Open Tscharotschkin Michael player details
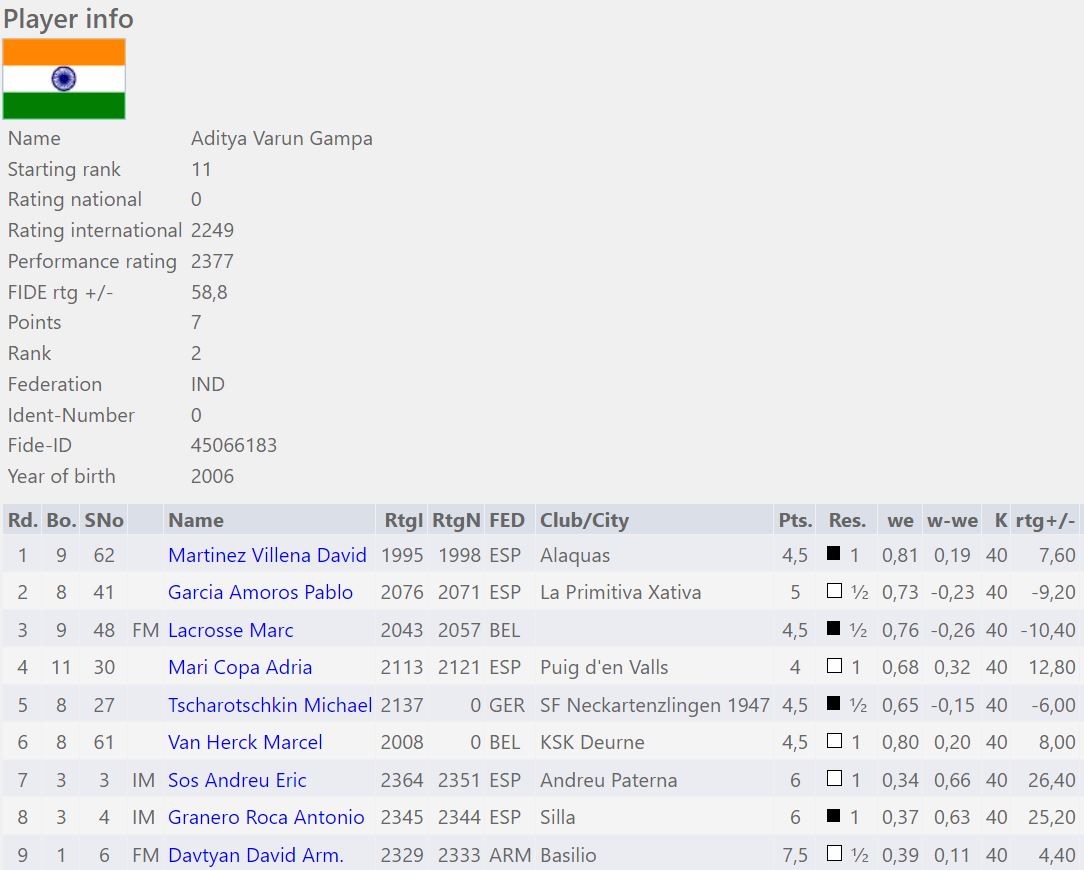The width and height of the screenshot is (1084, 870). (270, 705)
